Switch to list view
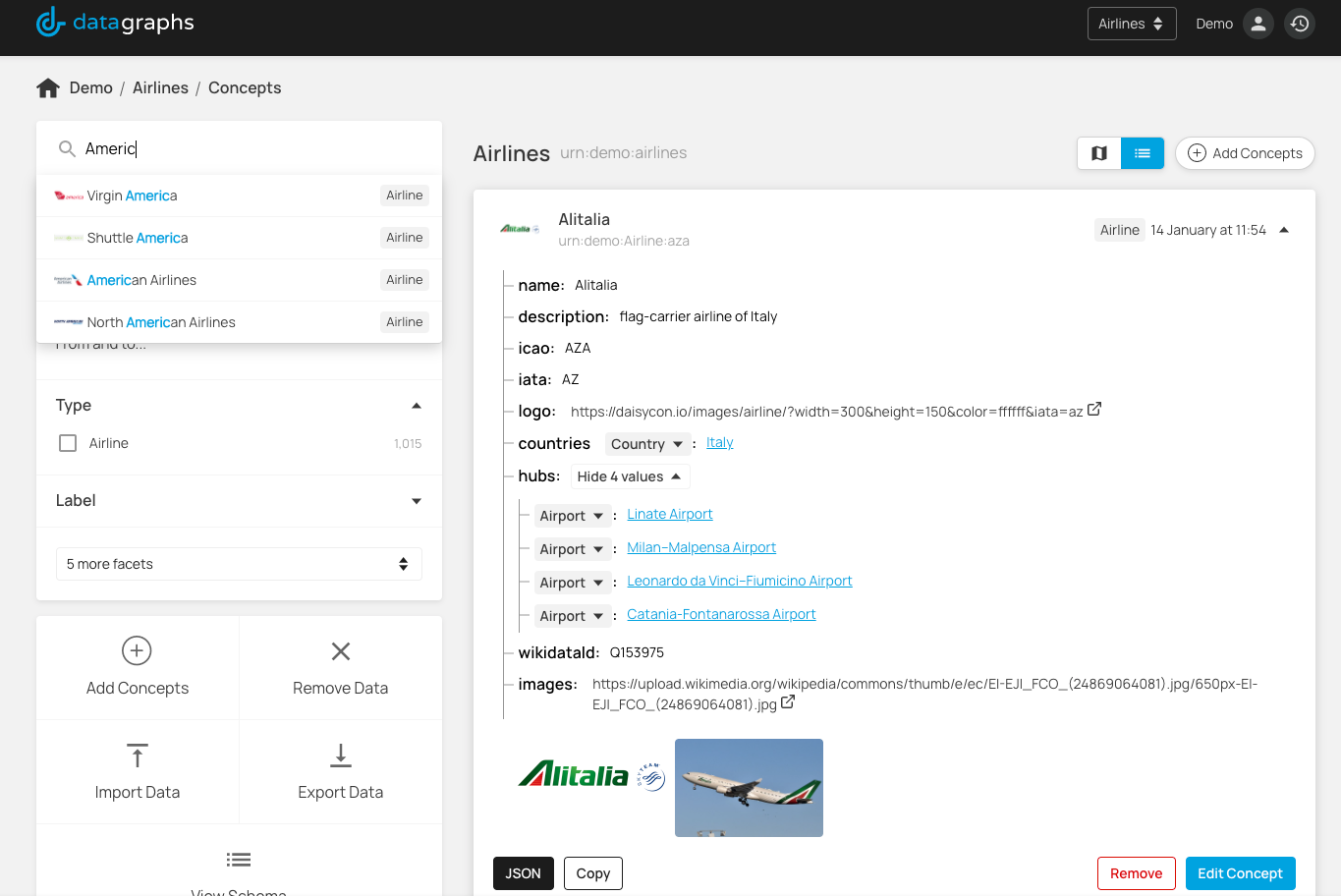Viewport: 1341px width, 896px height. click(x=1142, y=153)
